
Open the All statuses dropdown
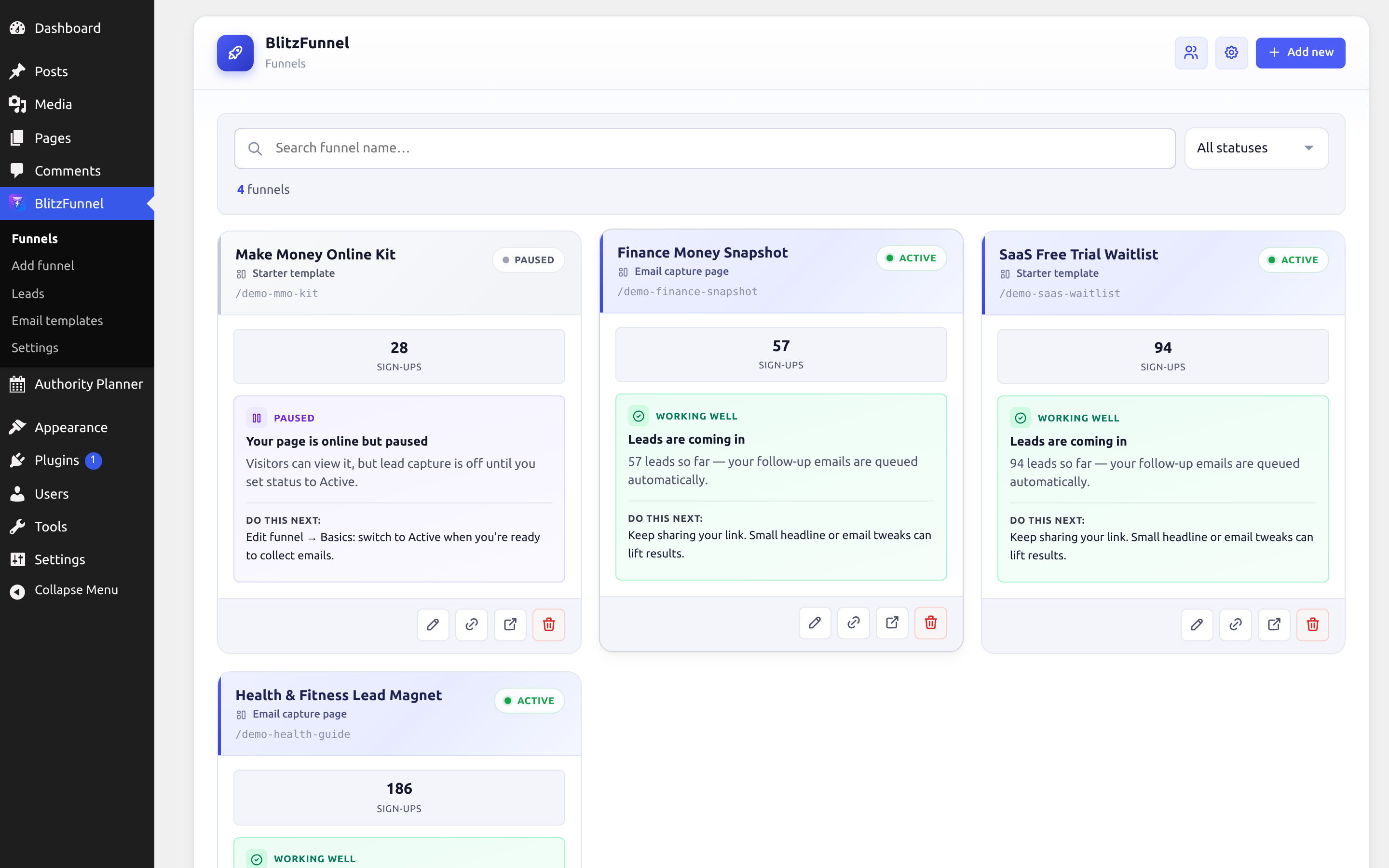1256,148
